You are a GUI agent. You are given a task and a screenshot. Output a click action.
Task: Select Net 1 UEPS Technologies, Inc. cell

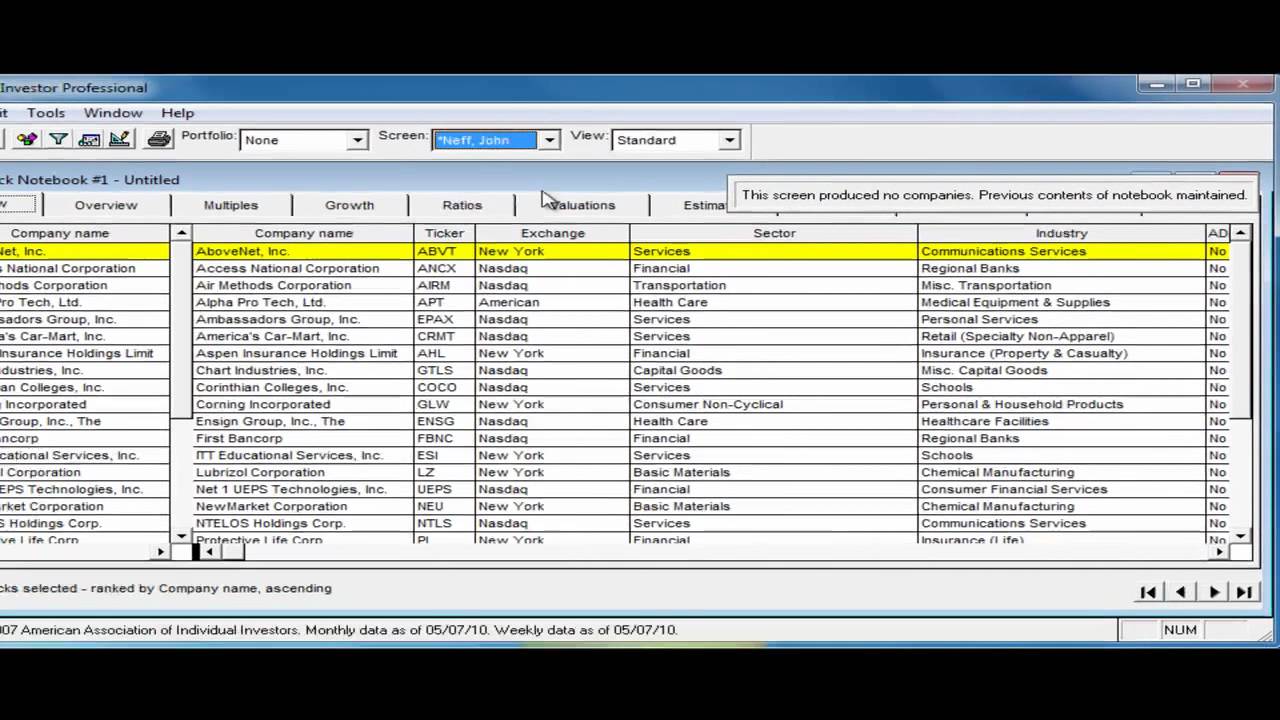303,489
